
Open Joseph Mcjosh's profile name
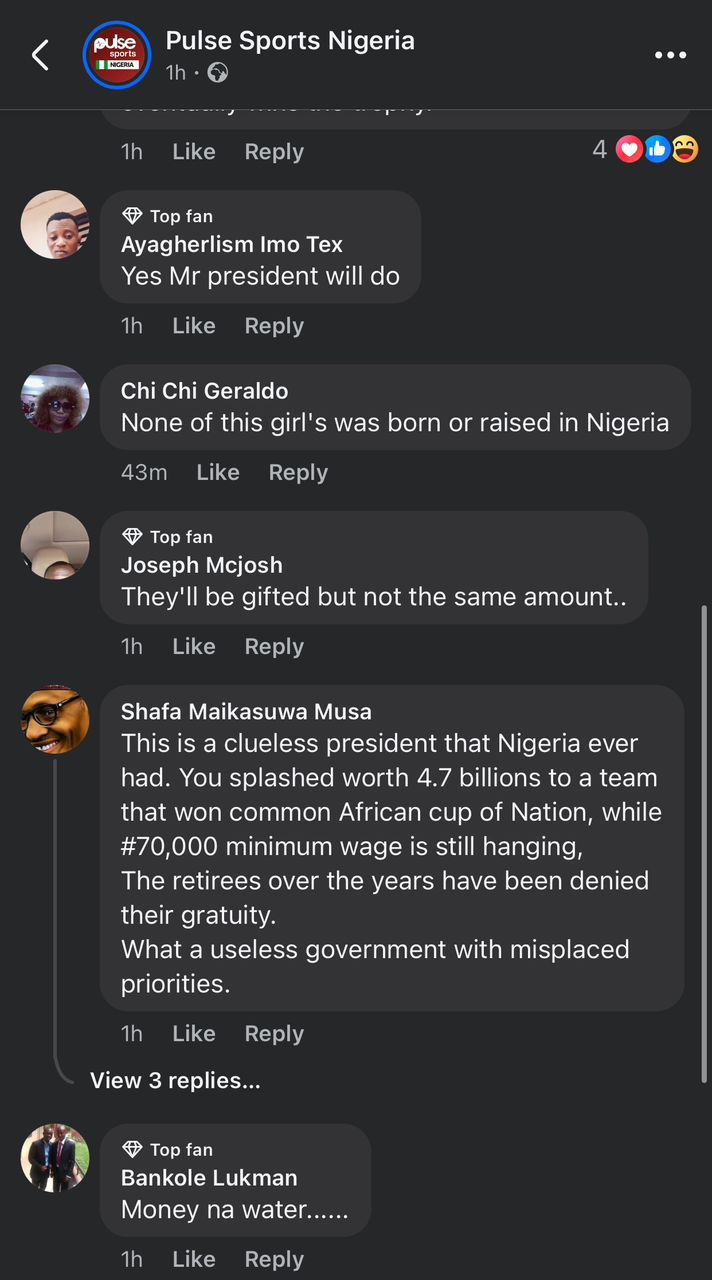click(201, 565)
